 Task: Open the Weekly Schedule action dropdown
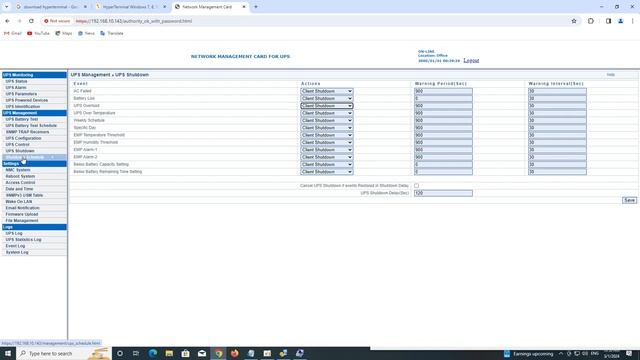327,120
